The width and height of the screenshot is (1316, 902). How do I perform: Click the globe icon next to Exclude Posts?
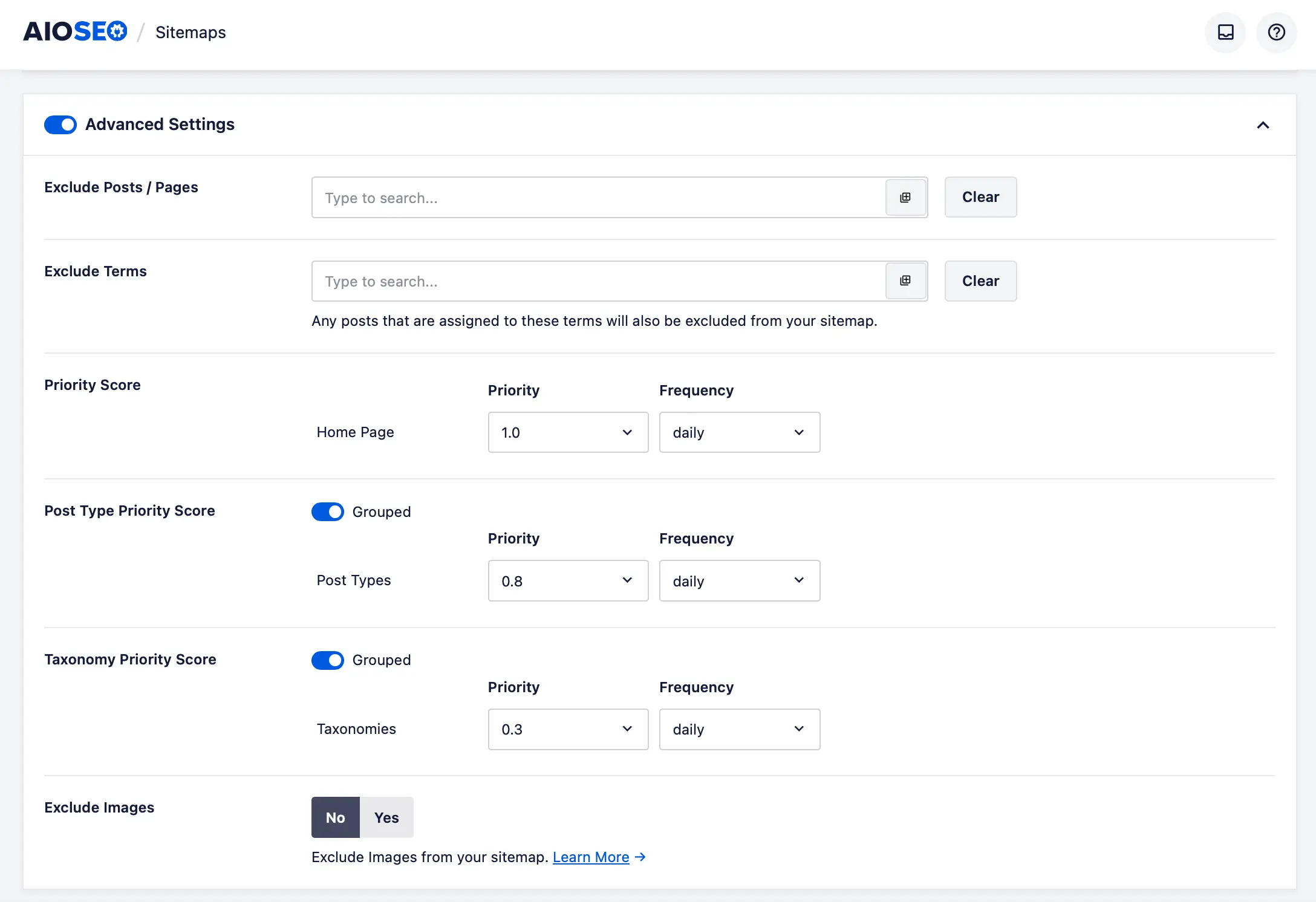(905, 197)
